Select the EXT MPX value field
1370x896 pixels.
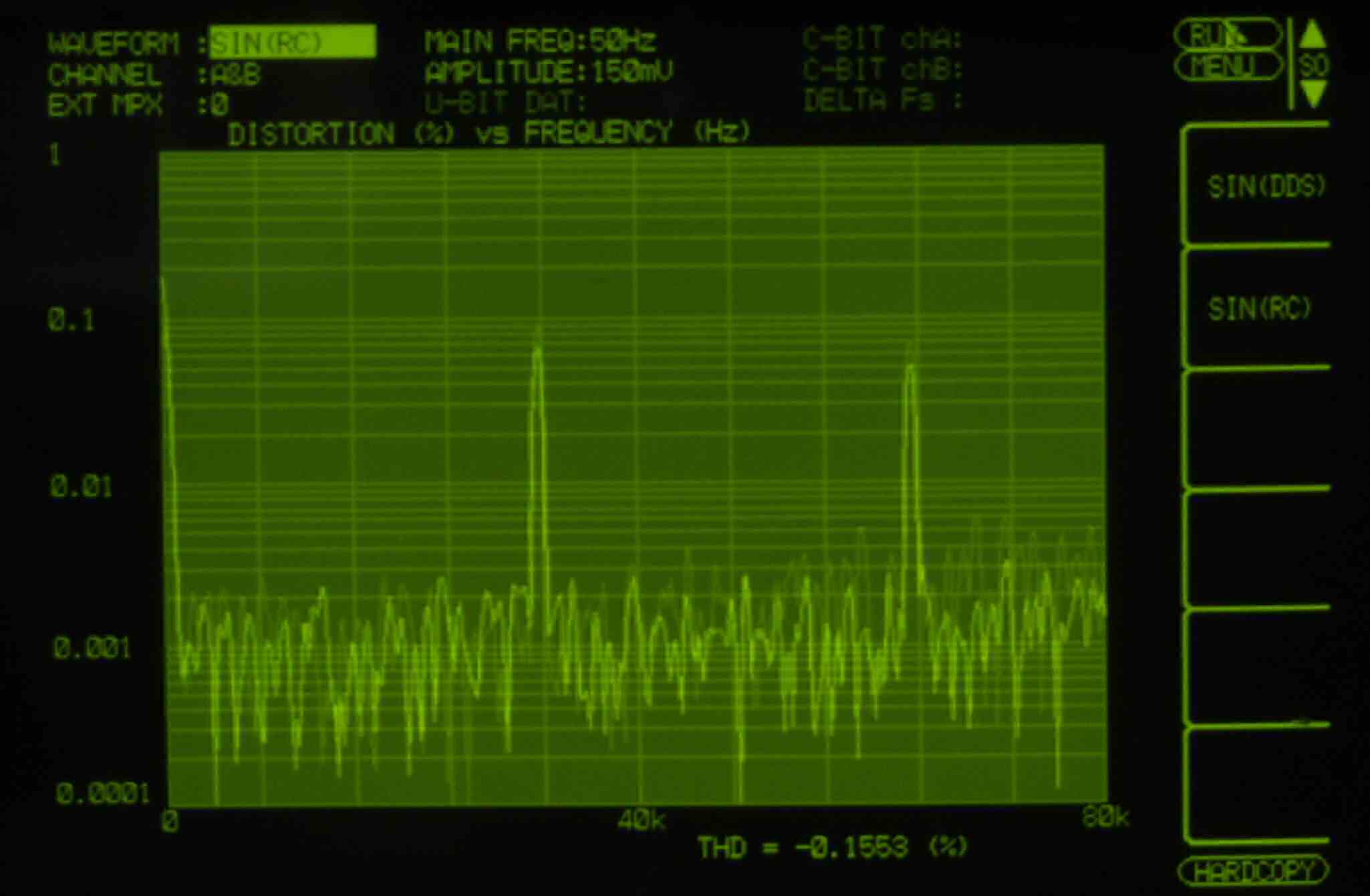pyautogui.click(x=220, y=105)
